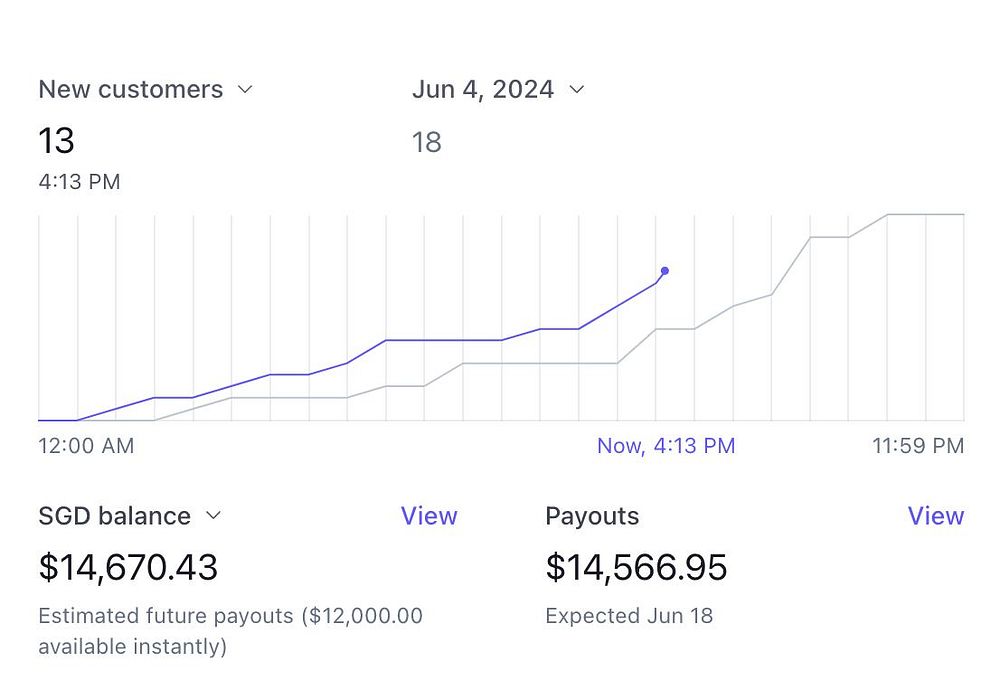1000x691 pixels.
Task: Click the 12:00 AM axis label
Action: click(x=86, y=446)
